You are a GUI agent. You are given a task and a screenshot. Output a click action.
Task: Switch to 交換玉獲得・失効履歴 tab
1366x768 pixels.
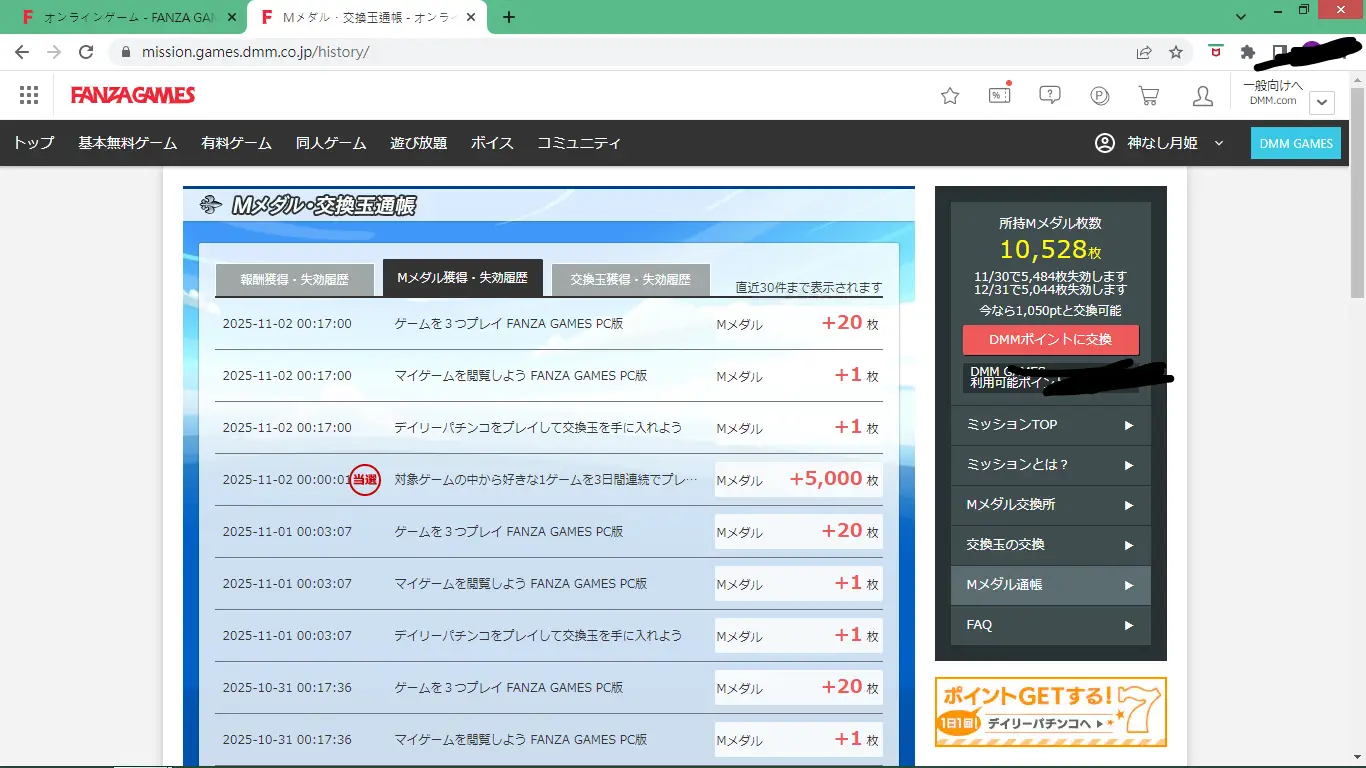coord(630,280)
